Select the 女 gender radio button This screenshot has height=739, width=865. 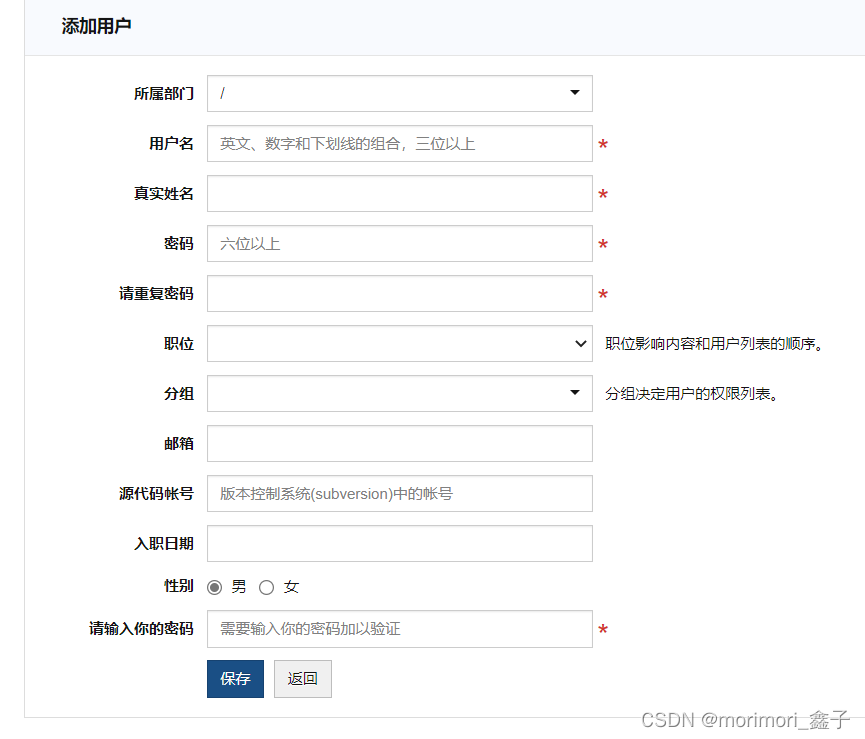coord(266,587)
